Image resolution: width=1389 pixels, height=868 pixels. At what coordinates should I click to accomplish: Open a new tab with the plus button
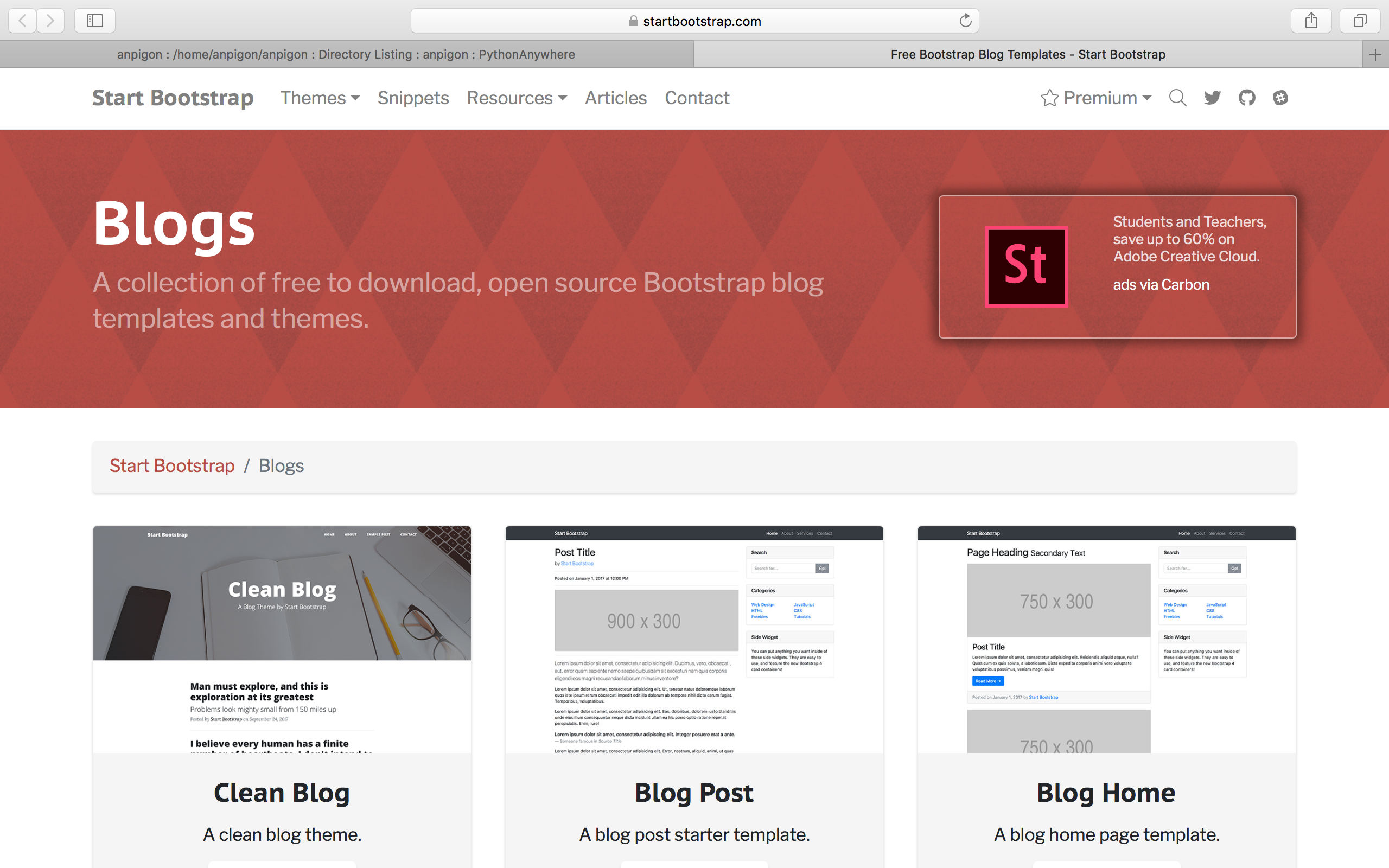[1375, 54]
